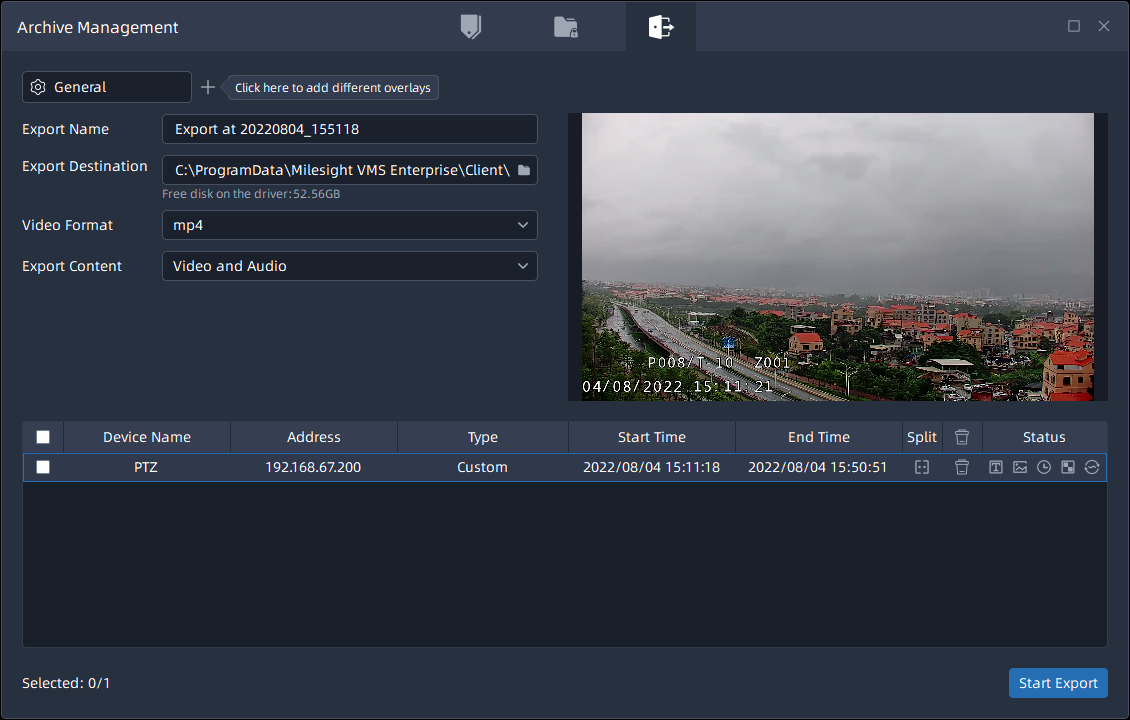1130x720 pixels.
Task: Delete the PTZ row with trash icon
Action: (x=962, y=467)
